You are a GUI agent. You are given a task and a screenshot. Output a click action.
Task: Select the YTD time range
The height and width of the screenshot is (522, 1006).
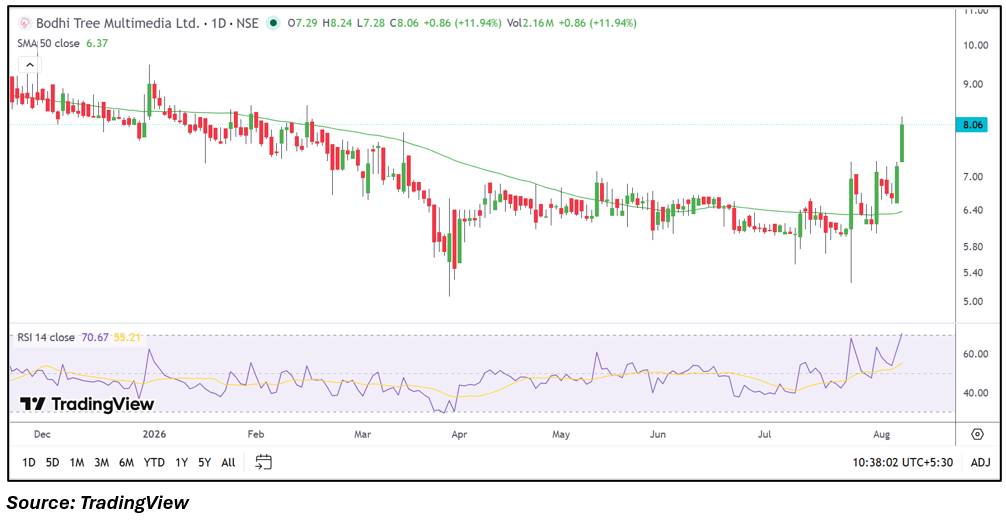pyautogui.click(x=154, y=462)
